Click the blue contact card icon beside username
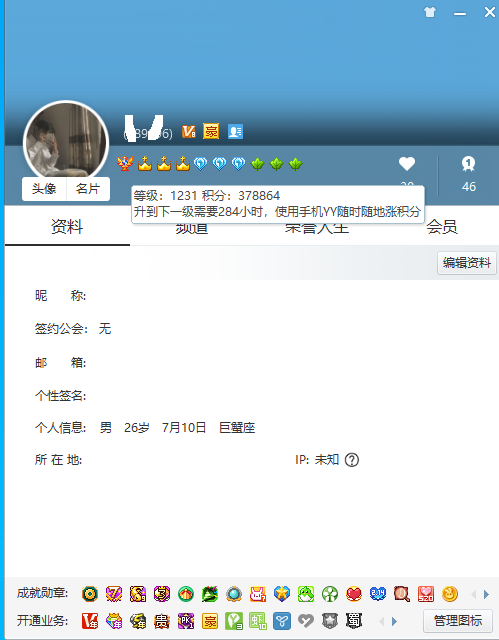Screen dimensions: 499x640 [235, 131]
